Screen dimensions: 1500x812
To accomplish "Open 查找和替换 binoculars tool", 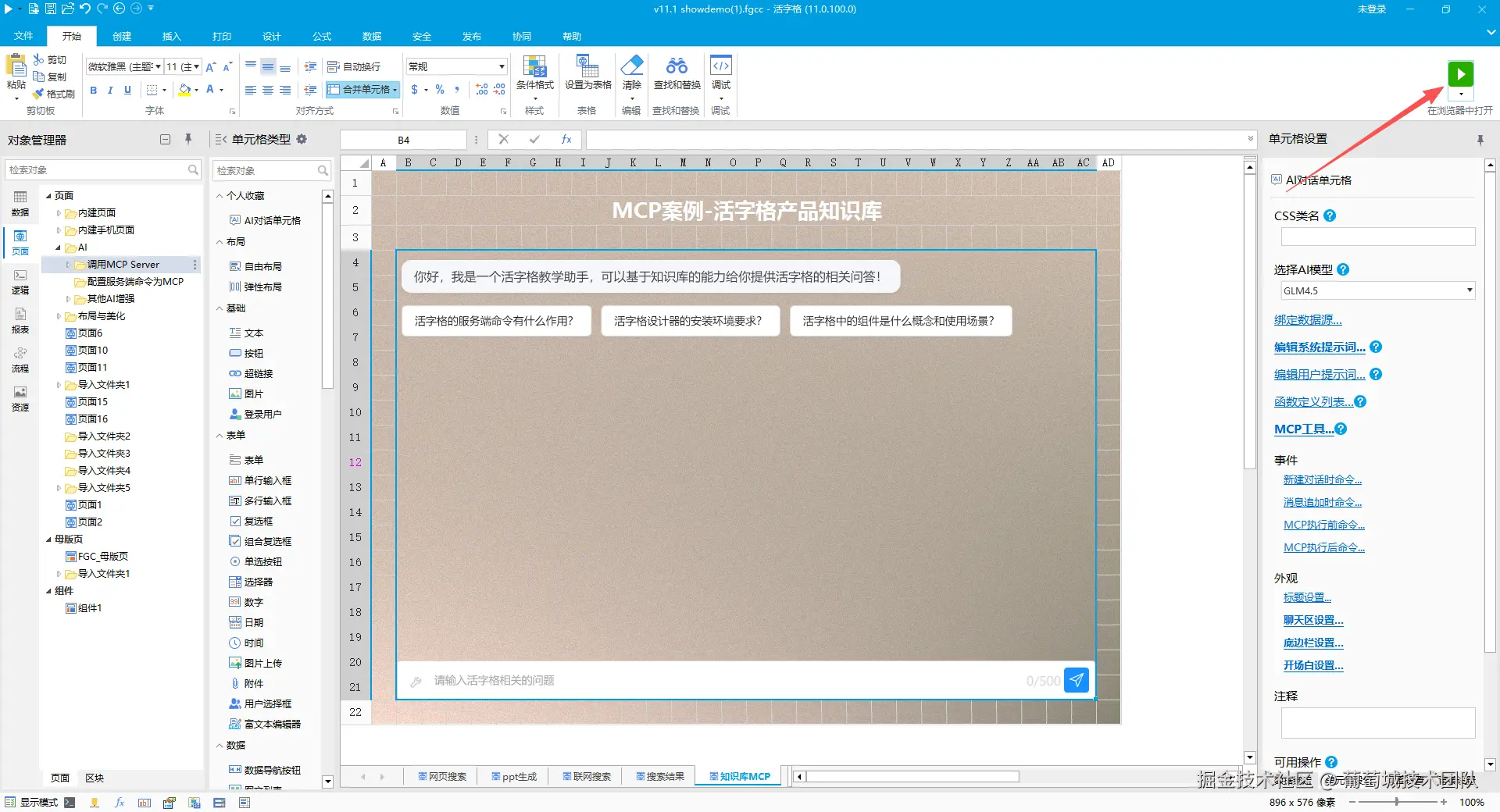I will click(x=677, y=73).
